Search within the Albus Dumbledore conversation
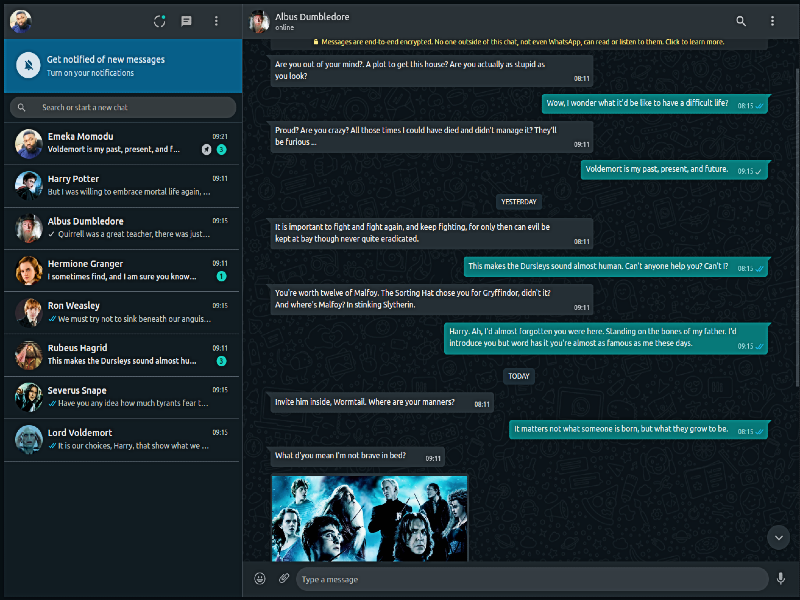 point(741,21)
